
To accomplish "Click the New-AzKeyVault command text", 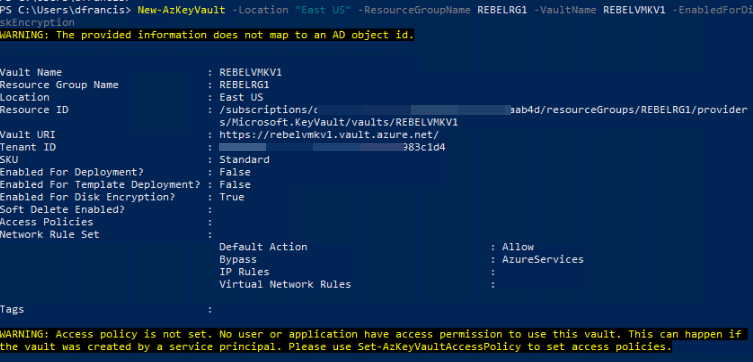I will tap(181, 10).
